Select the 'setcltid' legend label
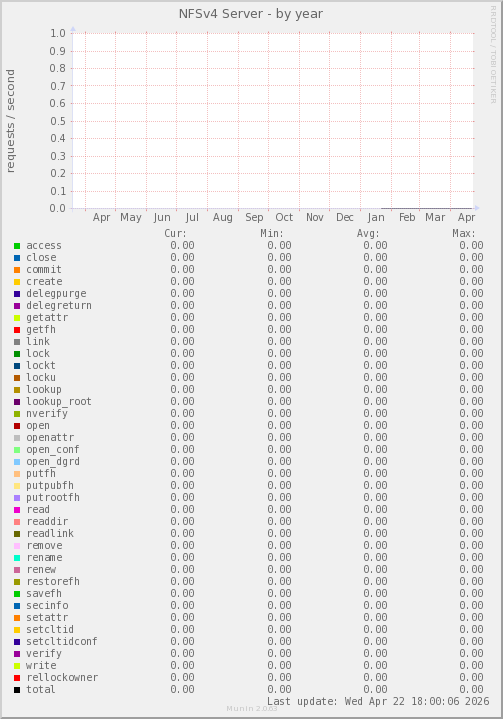 click(50, 629)
